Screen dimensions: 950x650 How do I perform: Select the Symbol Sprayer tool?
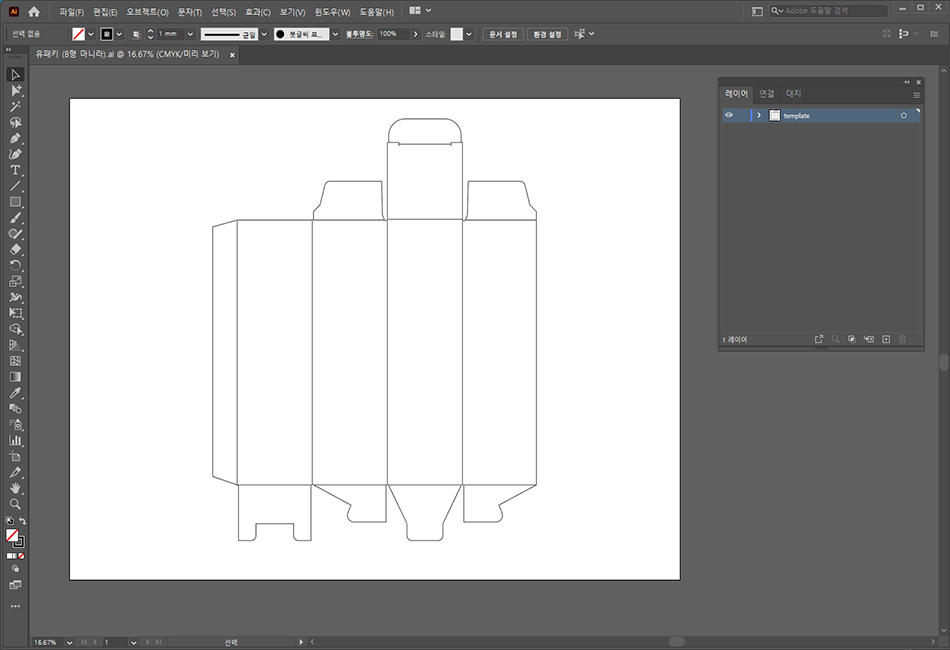[15, 425]
